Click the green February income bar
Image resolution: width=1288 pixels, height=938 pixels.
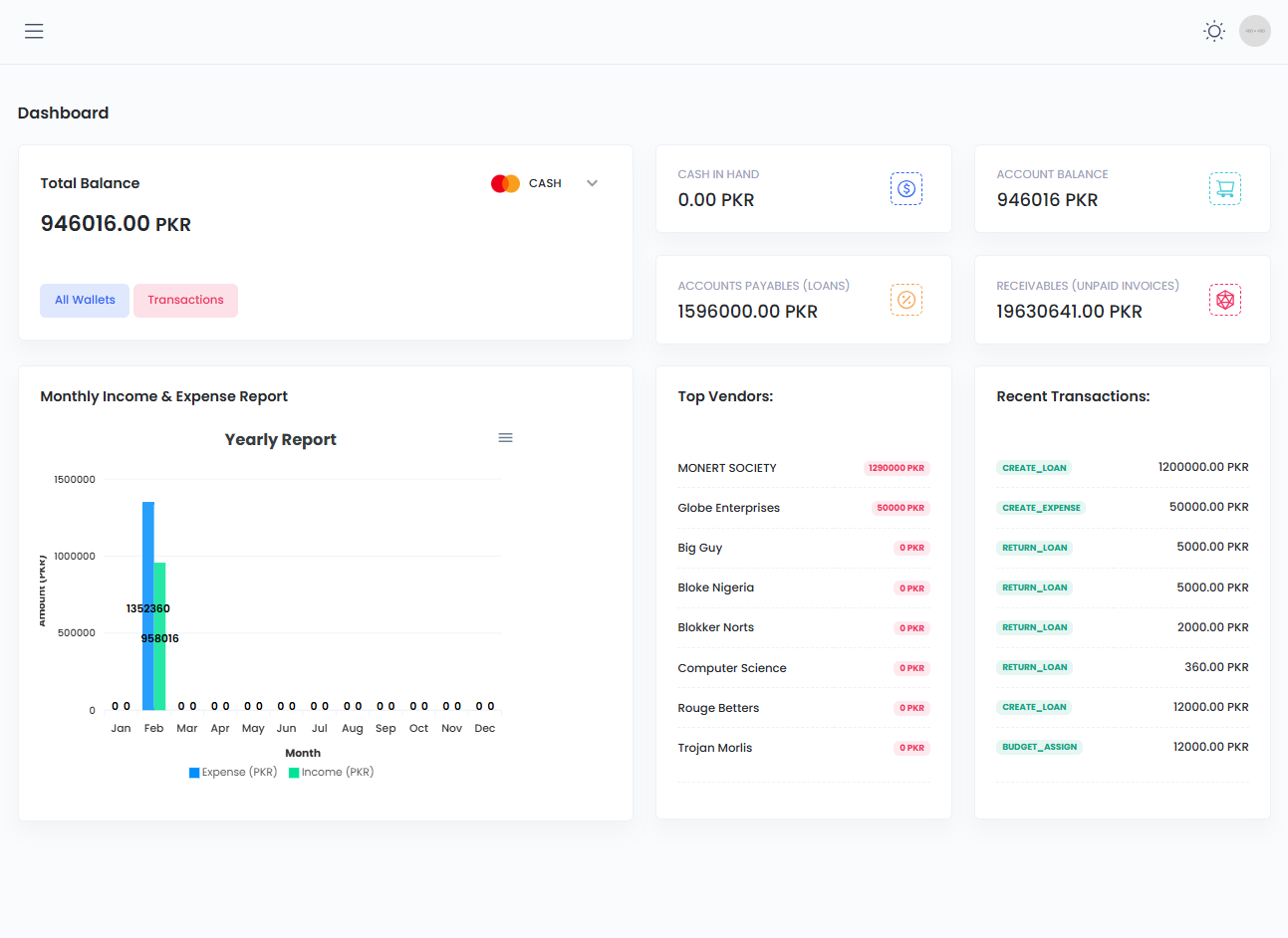[159, 636]
